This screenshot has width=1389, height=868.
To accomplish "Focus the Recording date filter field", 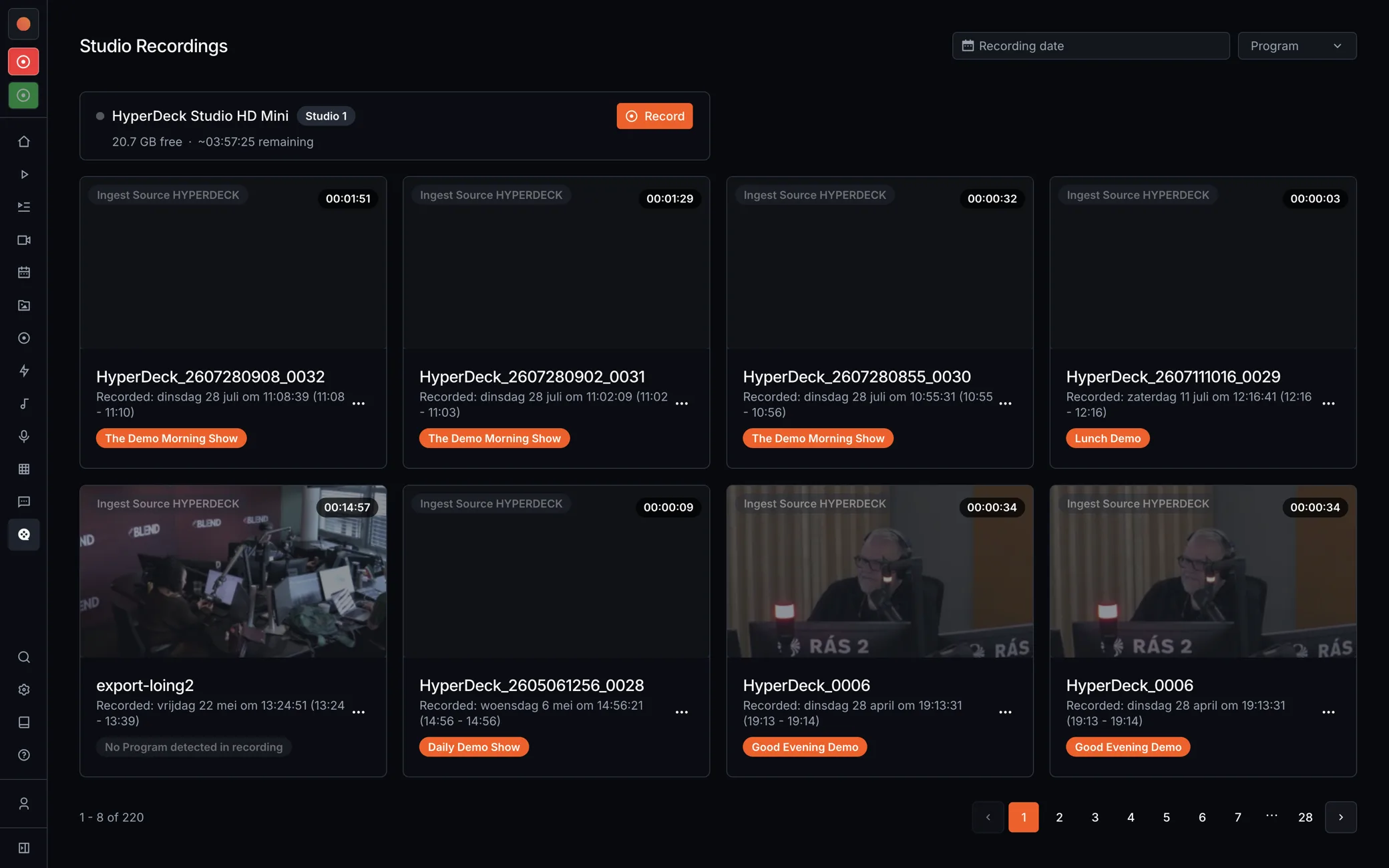I will (1090, 46).
